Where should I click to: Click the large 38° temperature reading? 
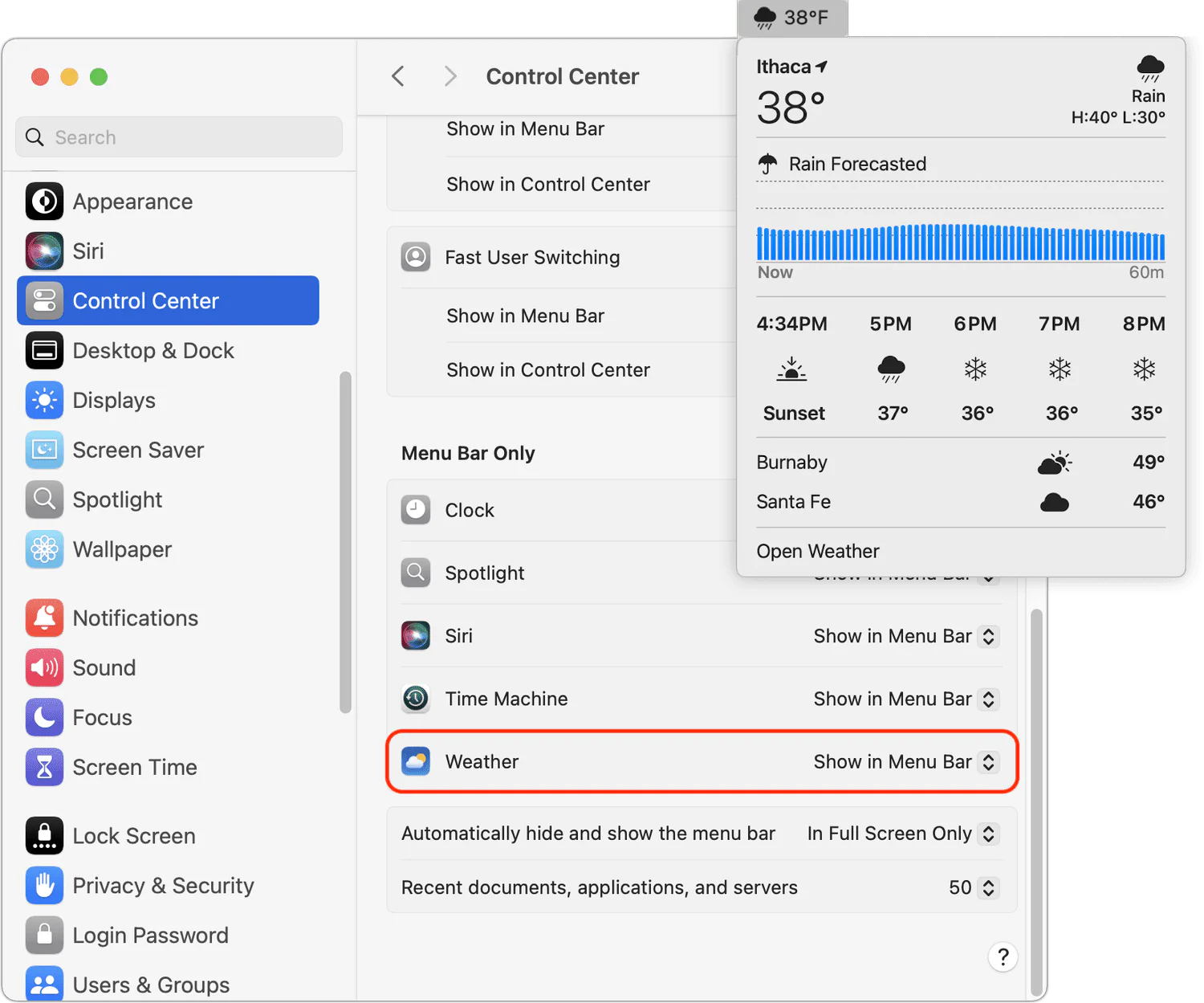[791, 108]
